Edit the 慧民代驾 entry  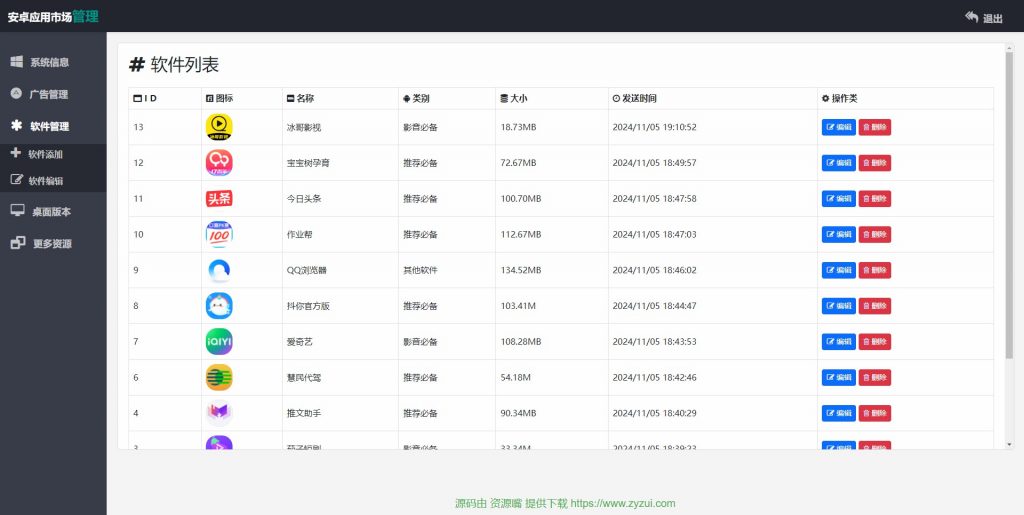pos(839,377)
